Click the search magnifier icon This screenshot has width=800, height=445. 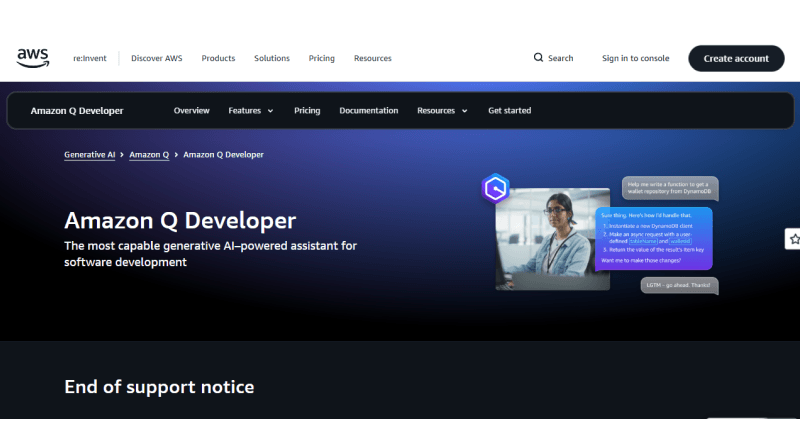[x=538, y=58]
